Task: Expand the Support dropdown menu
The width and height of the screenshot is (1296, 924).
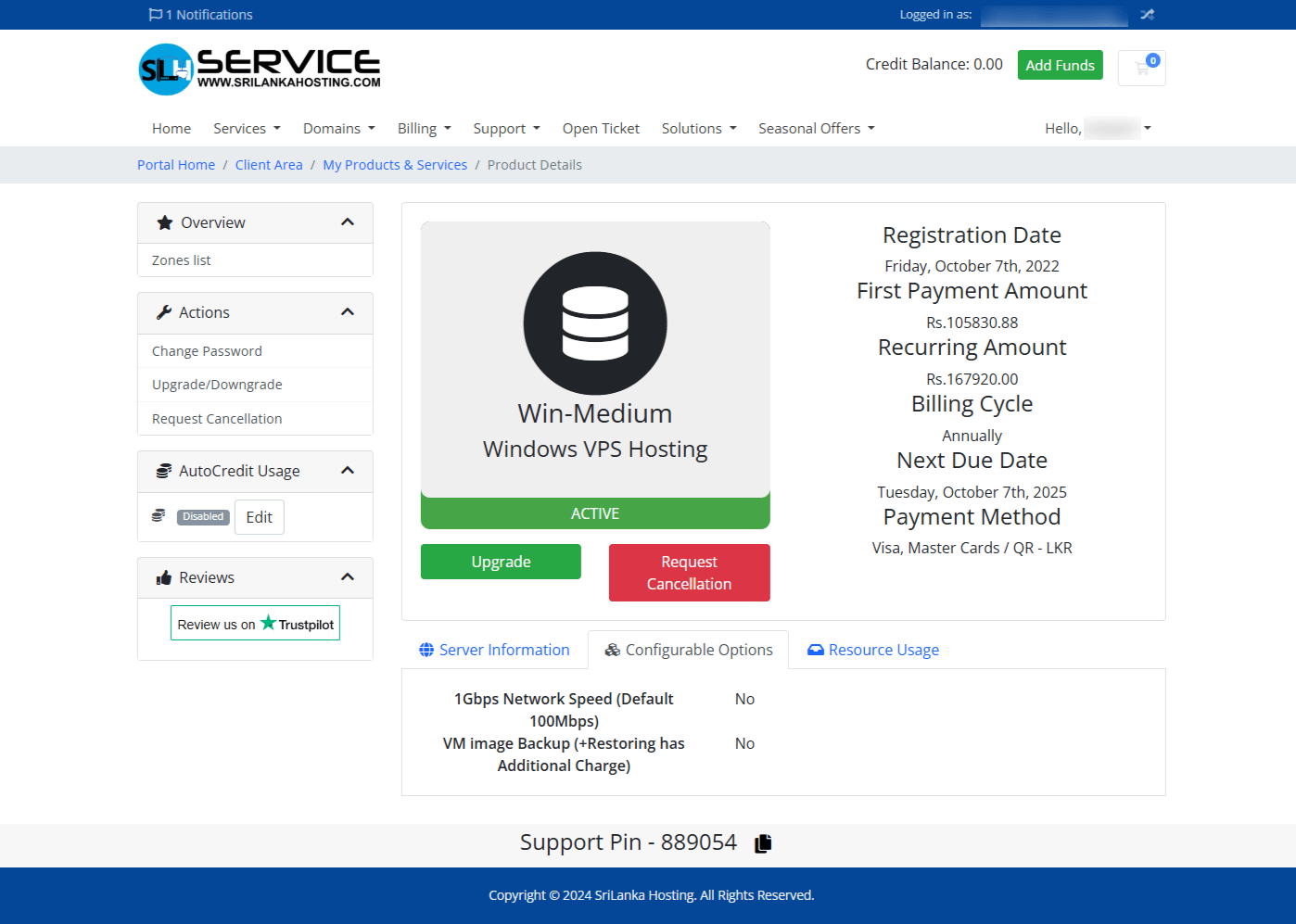Action: (507, 128)
